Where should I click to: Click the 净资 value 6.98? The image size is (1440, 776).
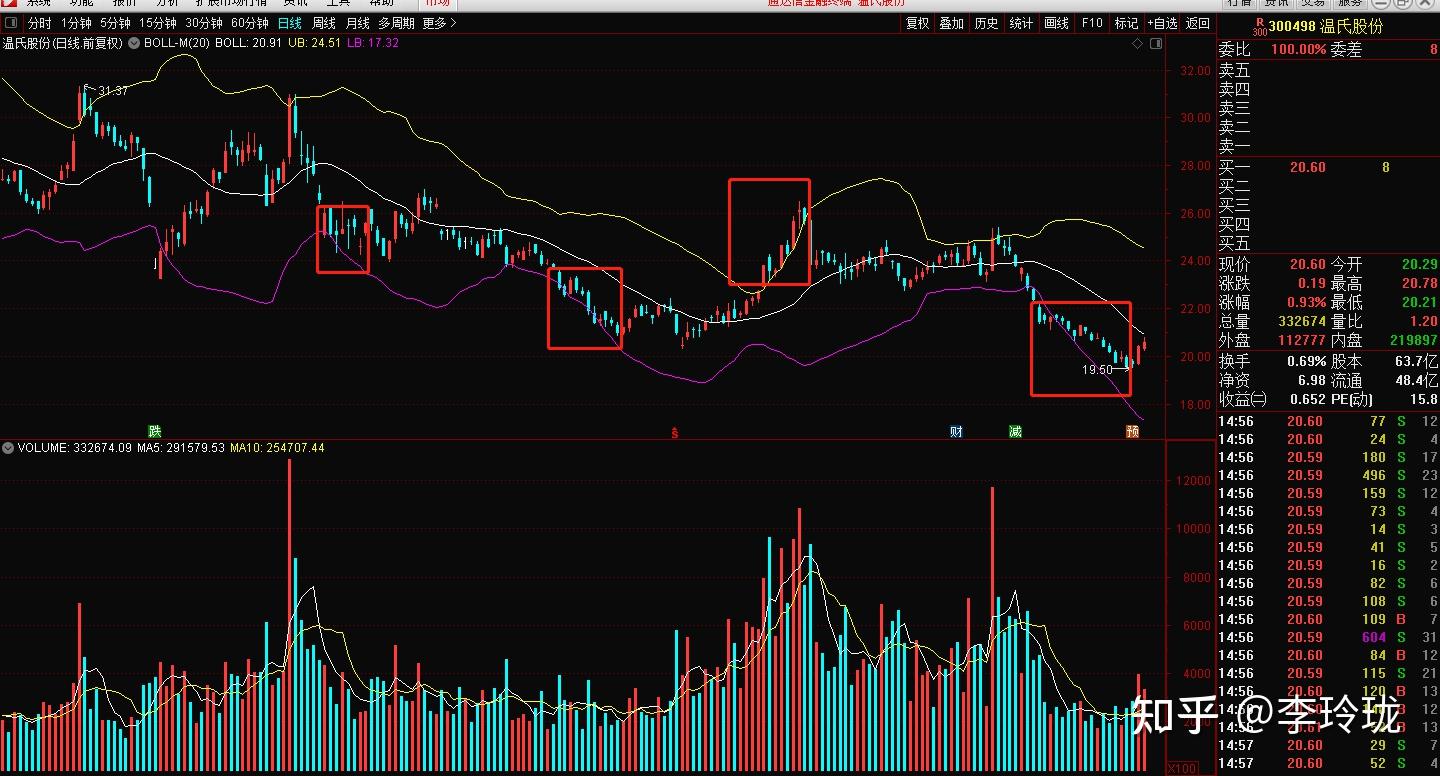pos(1310,380)
